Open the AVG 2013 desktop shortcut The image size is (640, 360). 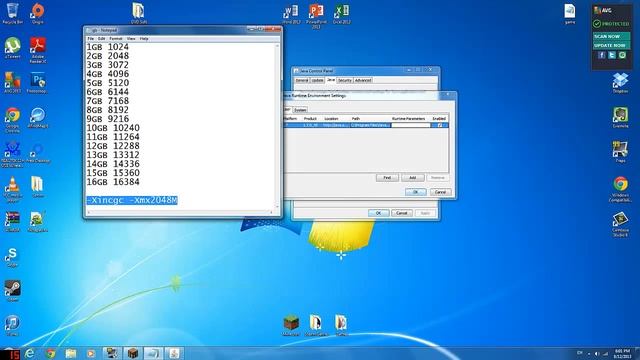(x=13, y=83)
